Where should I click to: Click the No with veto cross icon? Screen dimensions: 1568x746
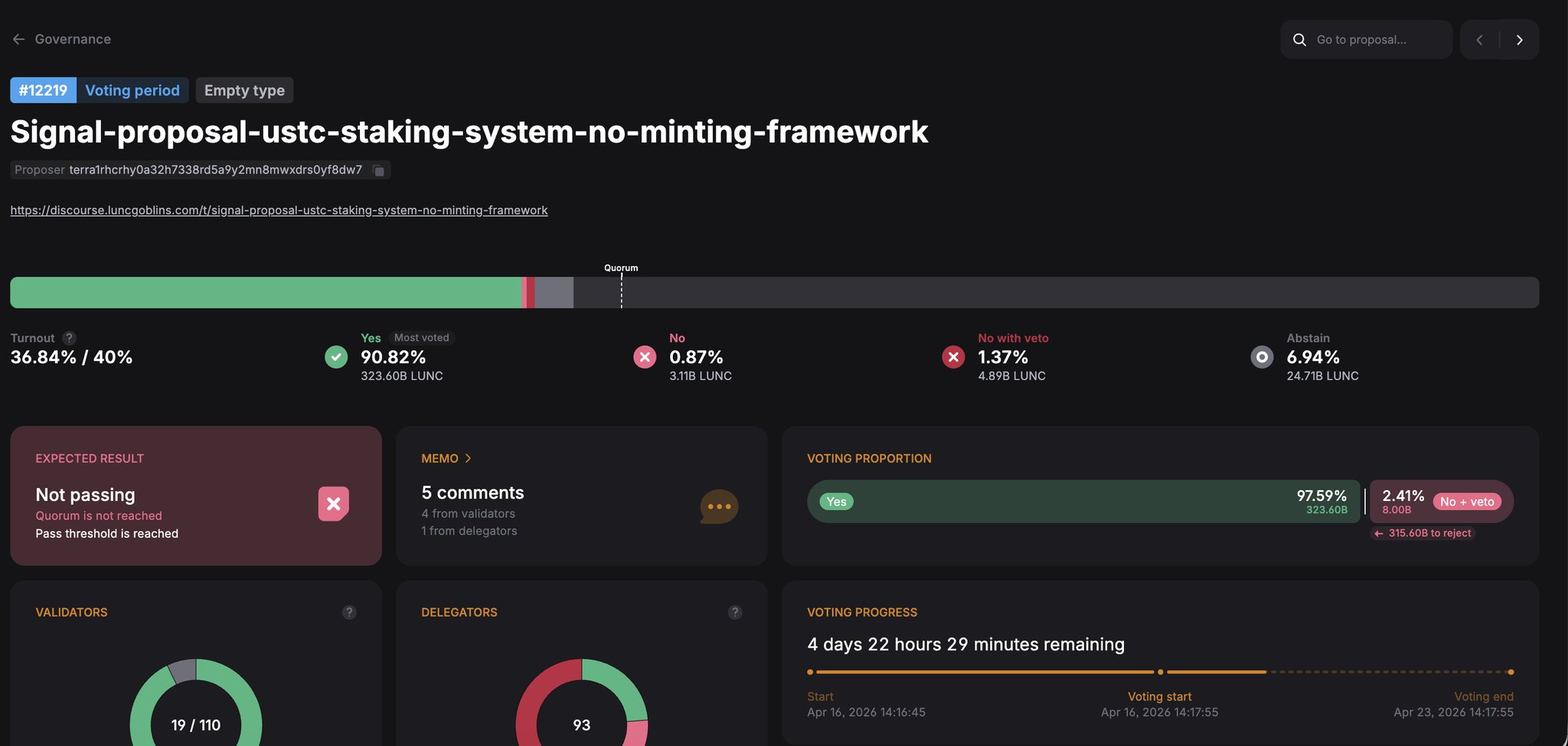click(x=953, y=357)
